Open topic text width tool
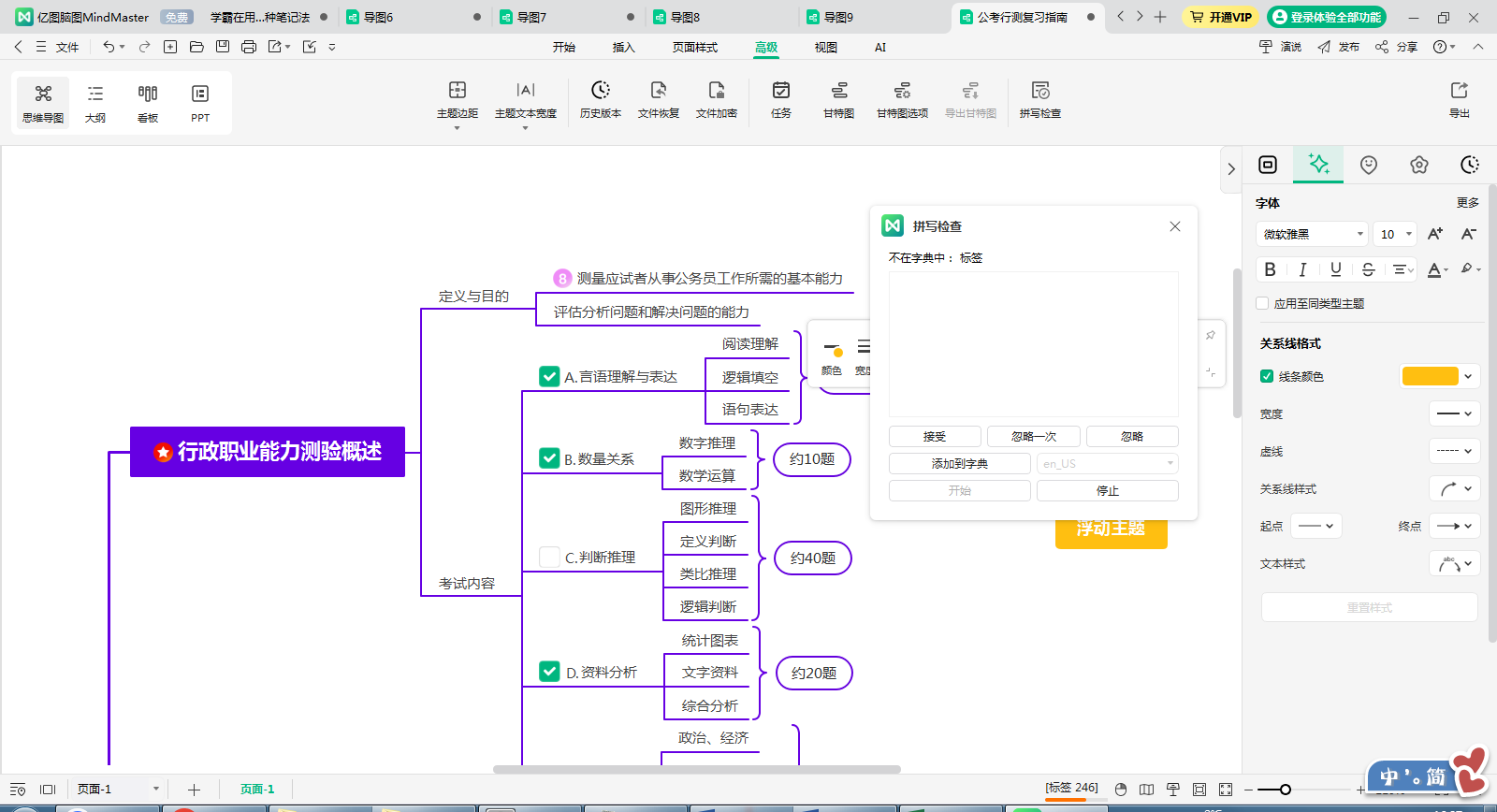 (x=526, y=100)
